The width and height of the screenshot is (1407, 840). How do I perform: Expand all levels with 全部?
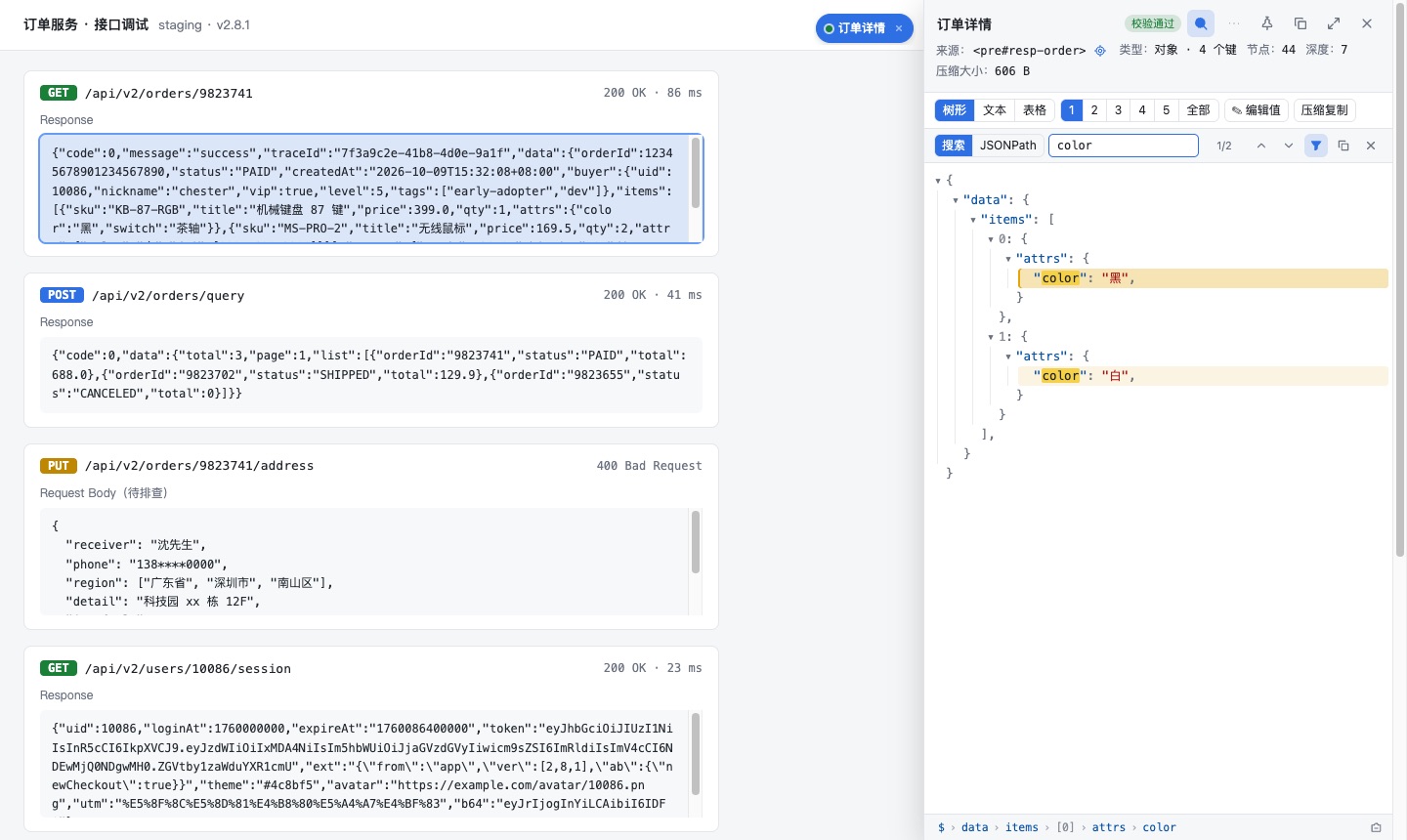click(1199, 110)
